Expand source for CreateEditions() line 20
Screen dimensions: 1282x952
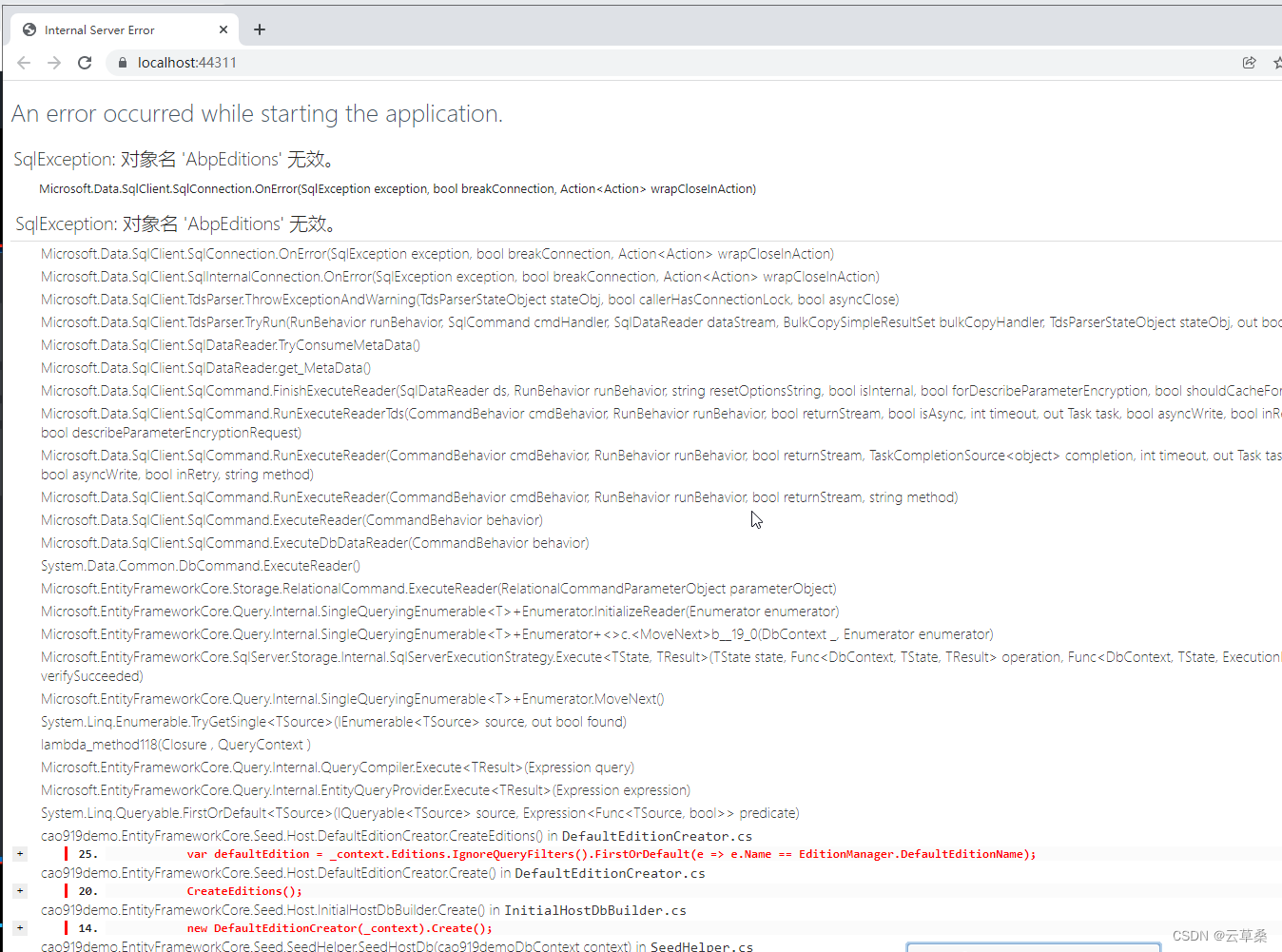pos(20,891)
